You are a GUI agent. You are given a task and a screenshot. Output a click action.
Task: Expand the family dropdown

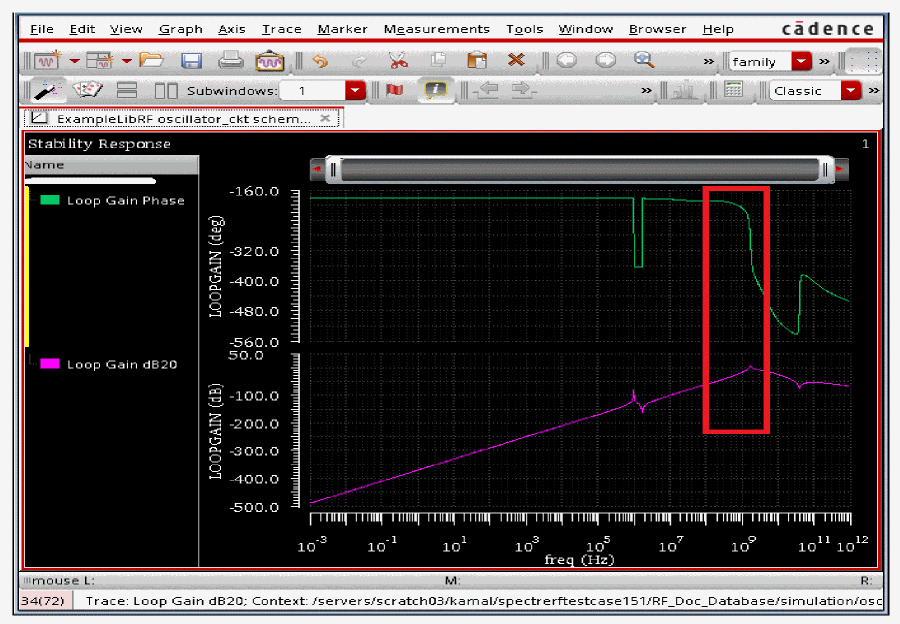pyautogui.click(x=801, y=62)
